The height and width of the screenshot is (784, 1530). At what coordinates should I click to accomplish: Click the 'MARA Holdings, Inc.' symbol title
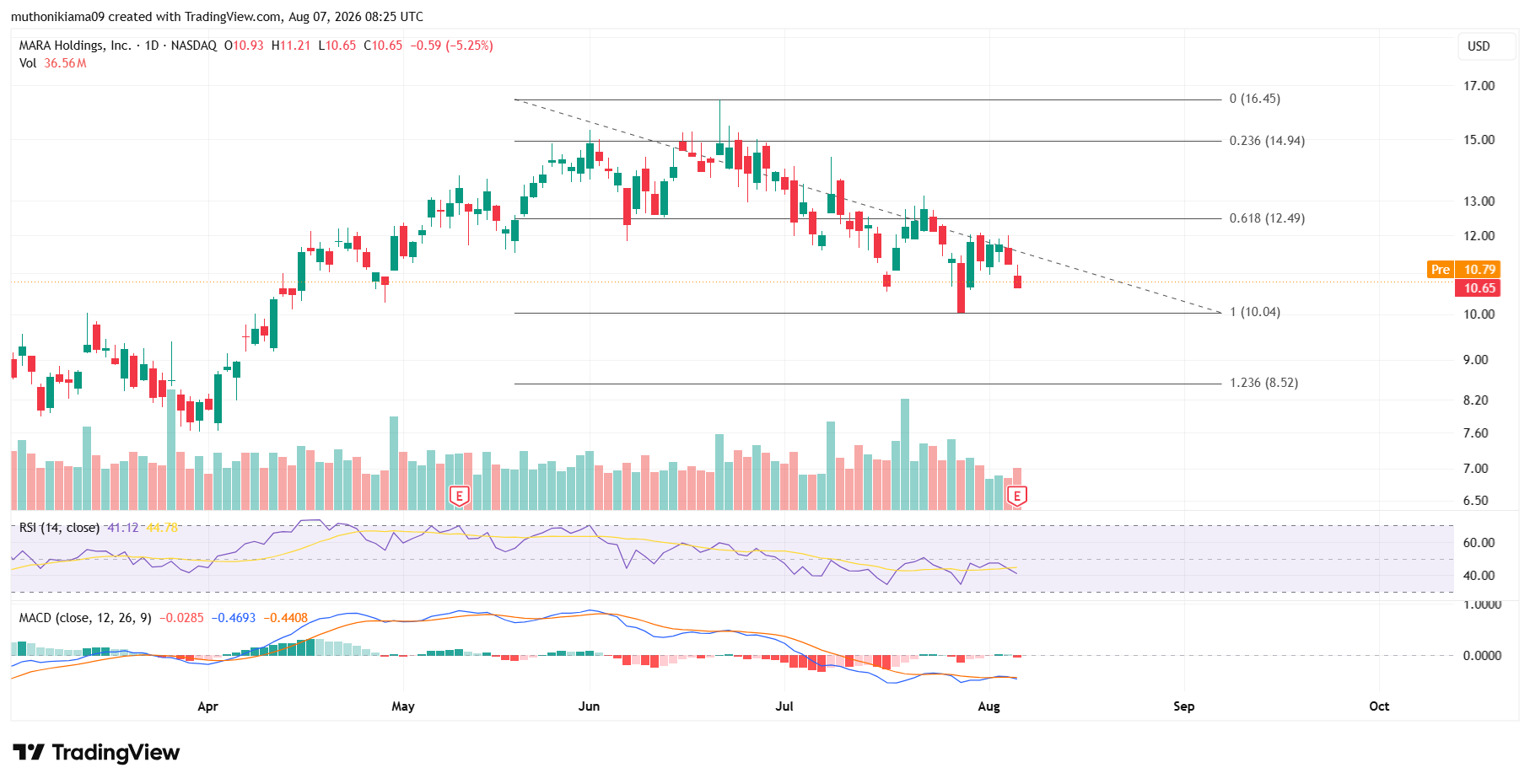(75, 46)
